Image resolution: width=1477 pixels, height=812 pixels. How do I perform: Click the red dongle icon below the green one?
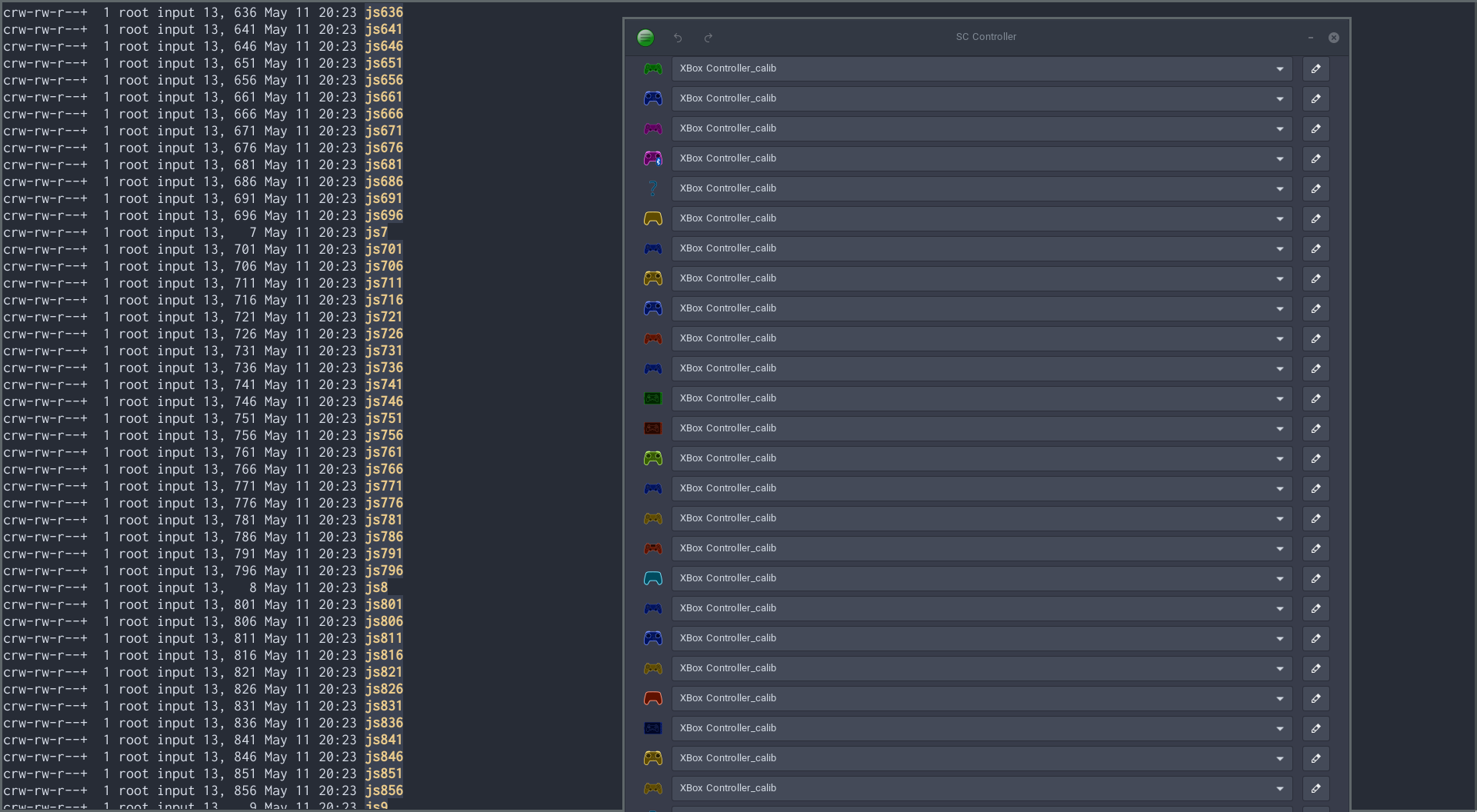click(652, 428)
